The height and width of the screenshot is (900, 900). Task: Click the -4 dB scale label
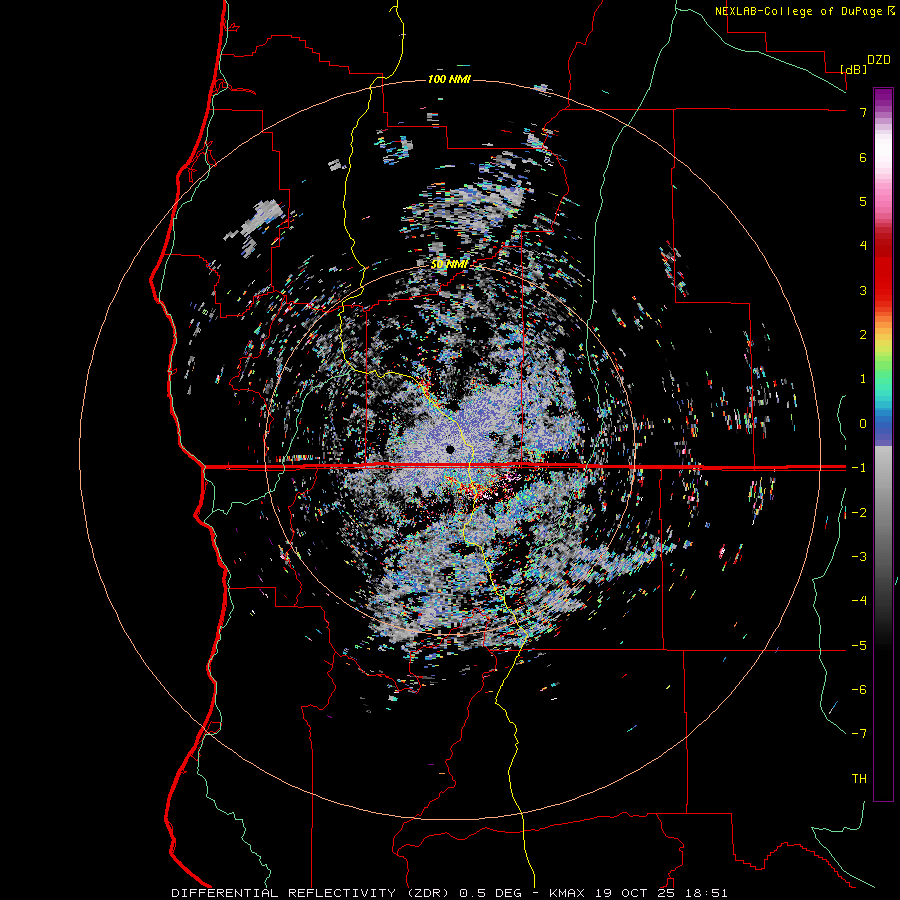click(x=859, y=601)
